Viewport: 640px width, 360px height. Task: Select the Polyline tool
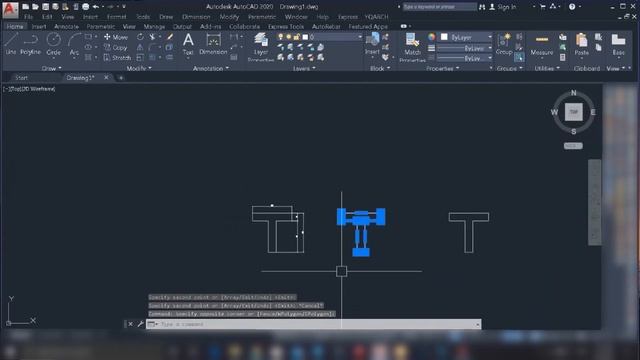pyautogui.click(x=30, y=44)
